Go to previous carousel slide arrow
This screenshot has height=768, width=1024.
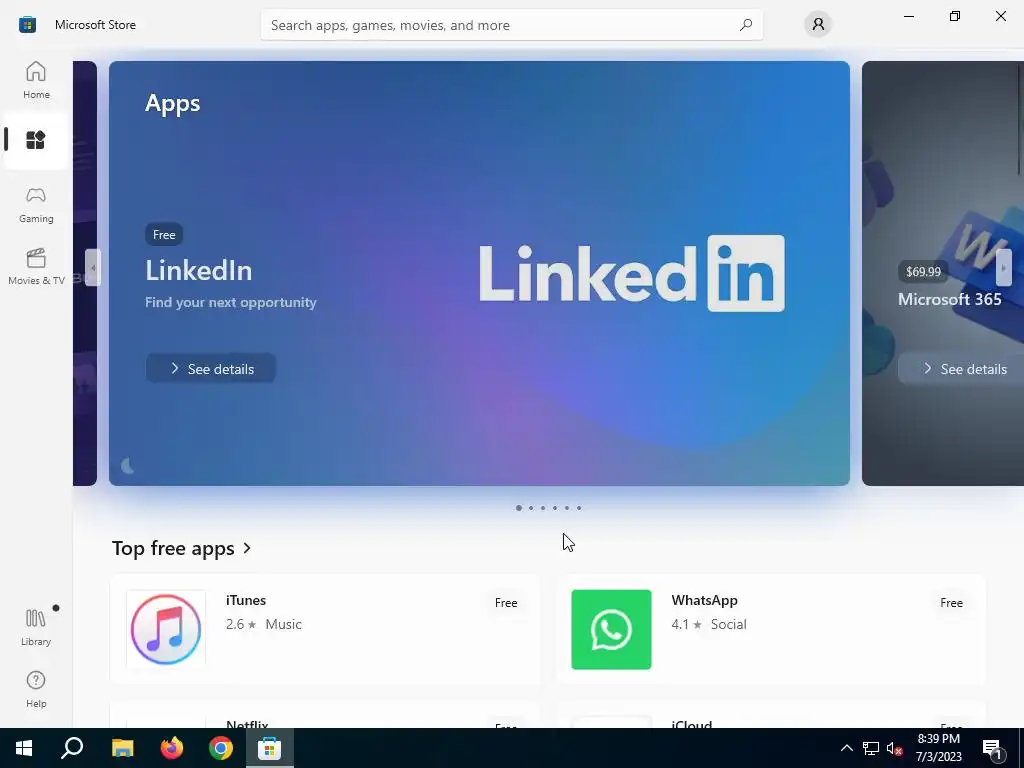pos(93,267)
